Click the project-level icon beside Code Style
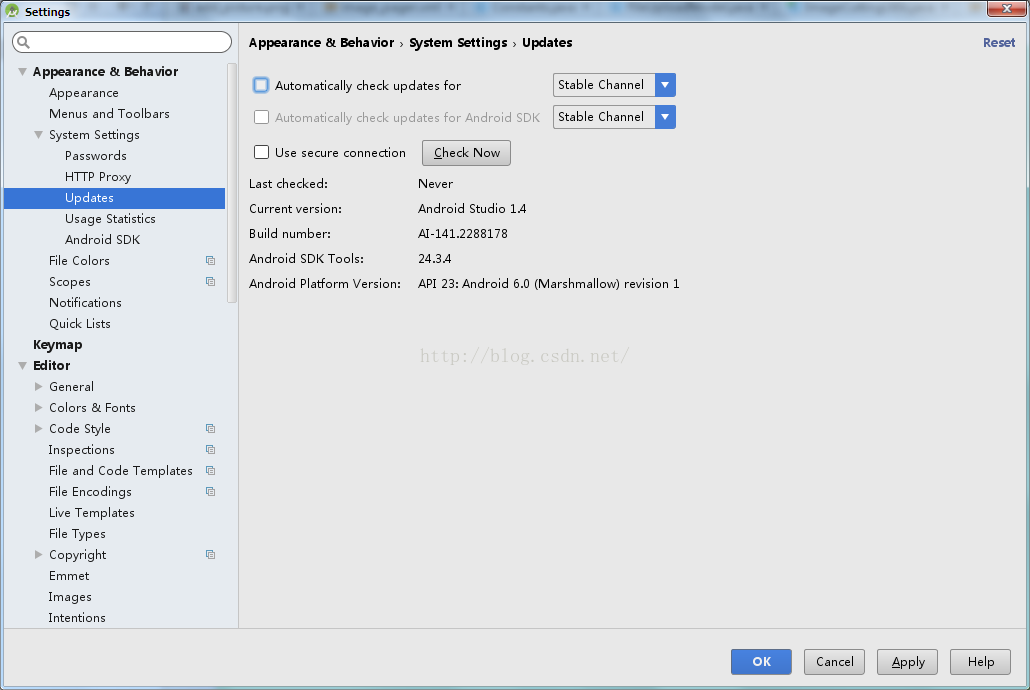This screenshot has height=690, width=1030. (210, 429)
